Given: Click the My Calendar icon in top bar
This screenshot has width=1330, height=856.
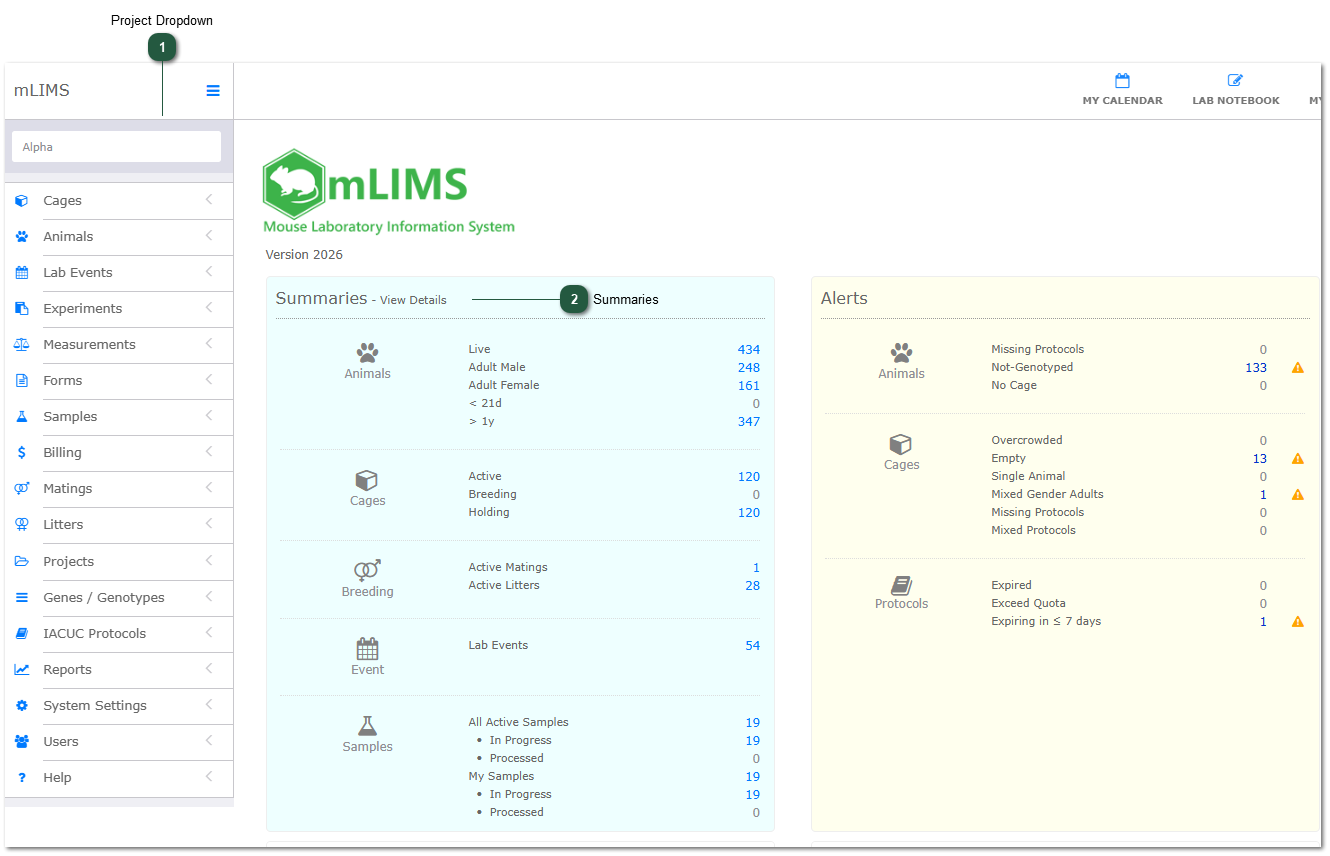Looking at the screenshot, I should coord(1122,81).
